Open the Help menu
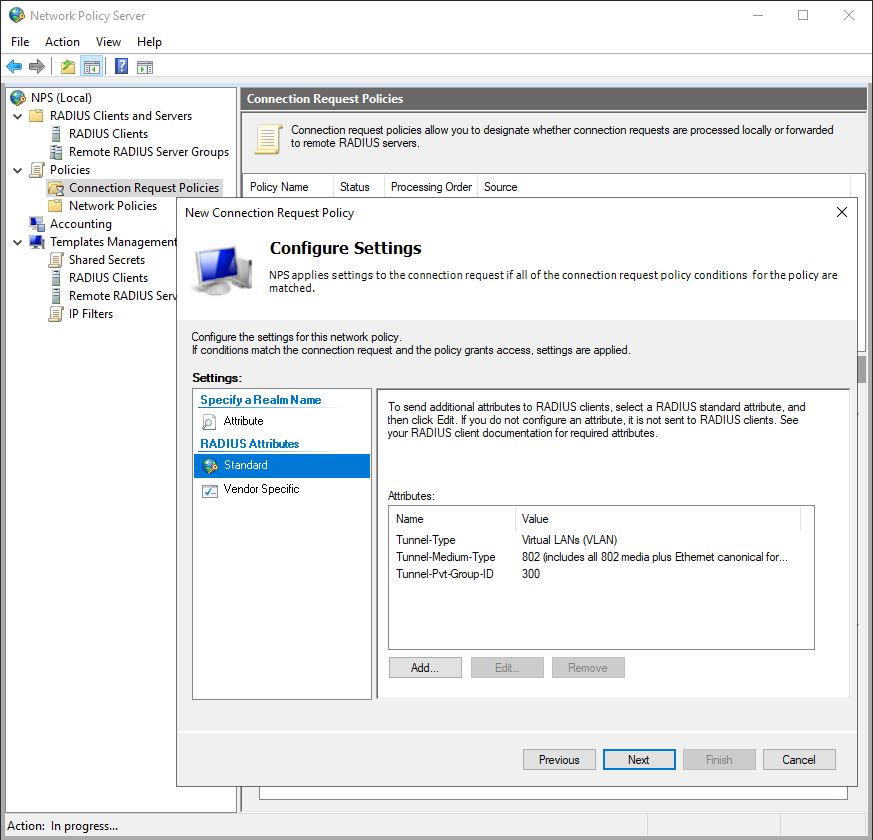873x840 pixels. click(x=149, y=42)
